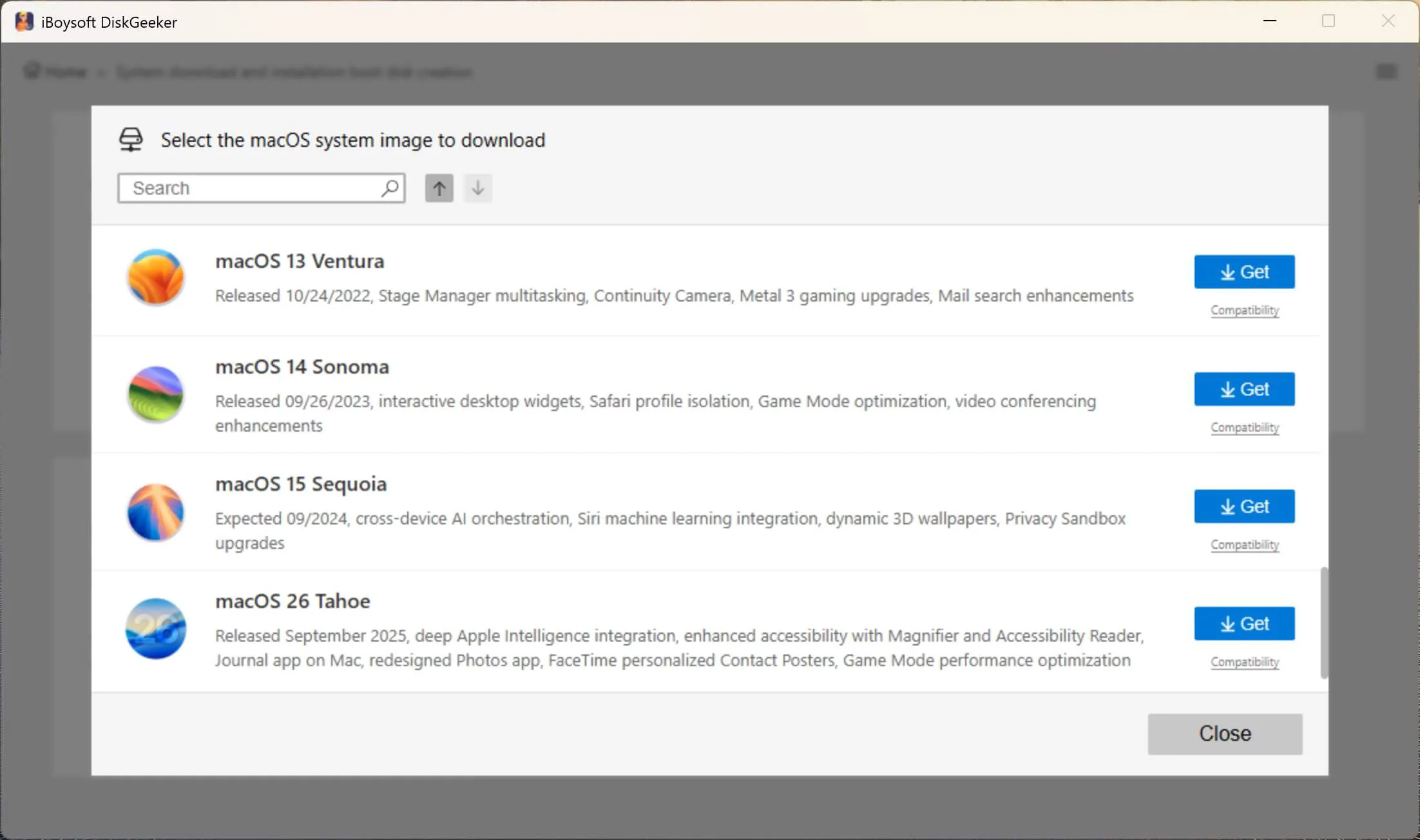Click Ventura release description text

click(674, 296)
